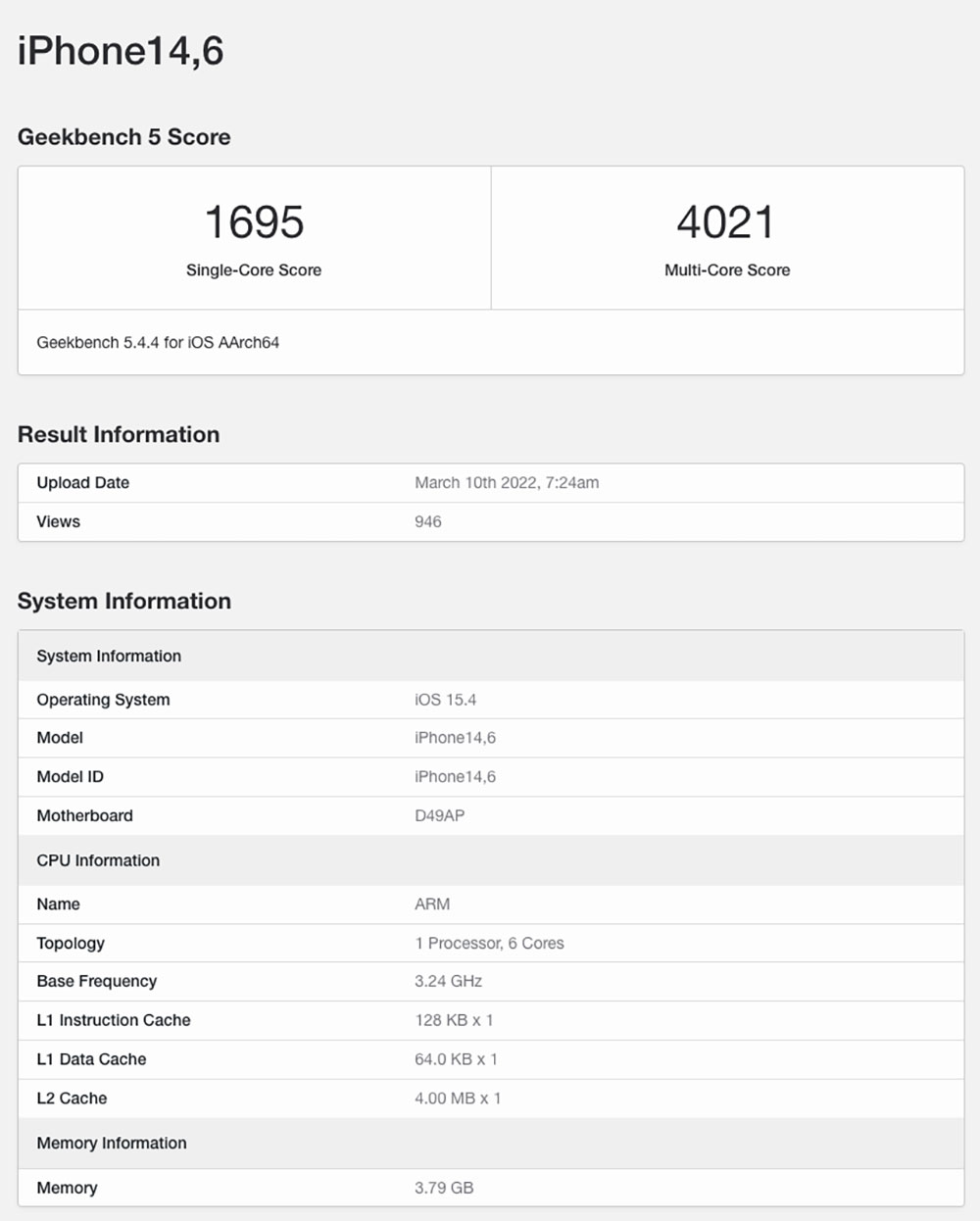Click the Model ID label
The height and width of the screenshot is (1221, 980).
coord(70,777)
